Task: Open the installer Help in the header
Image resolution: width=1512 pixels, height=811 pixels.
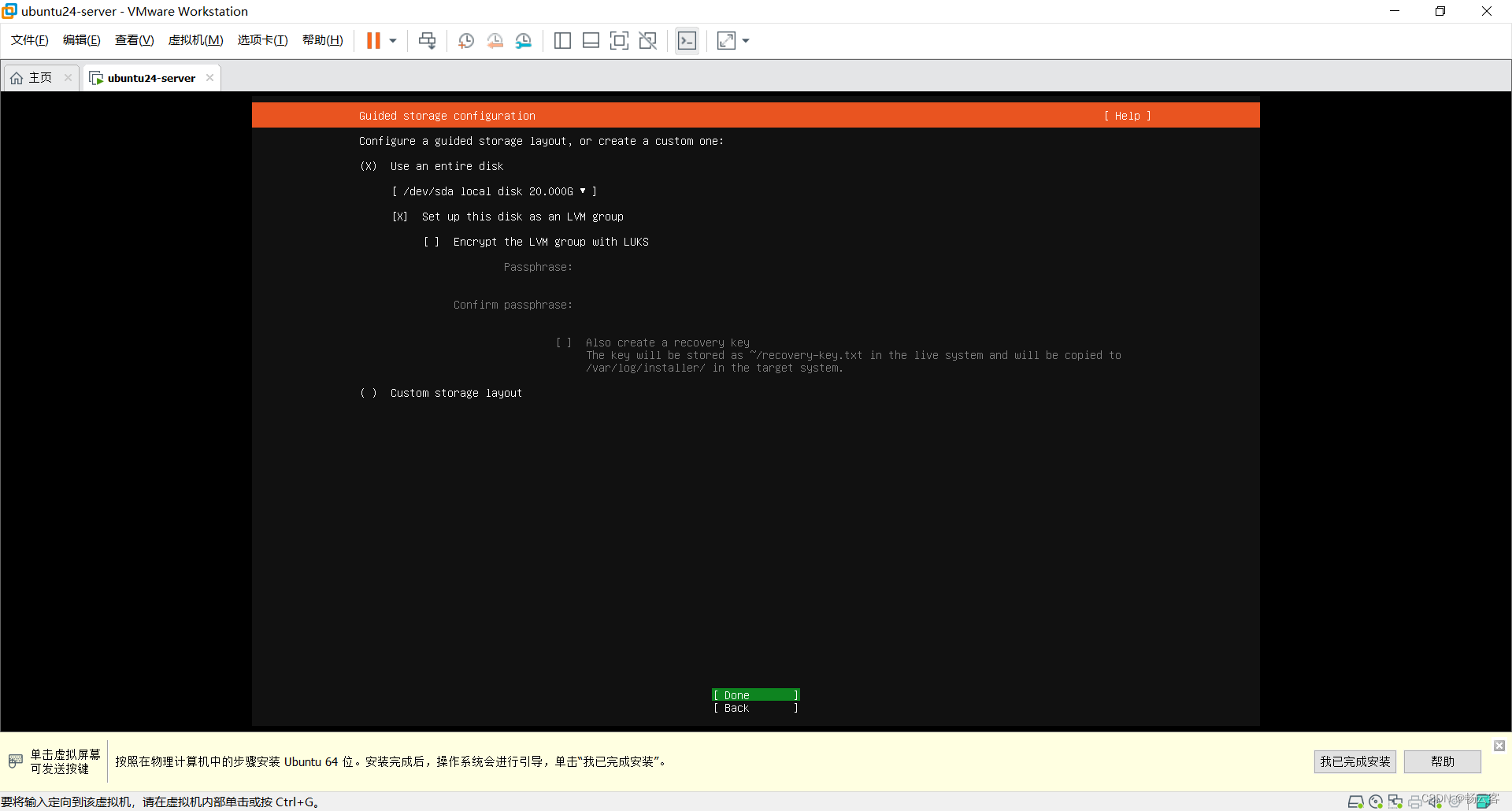Action: pyautogui.click(x=1128, y=116)
